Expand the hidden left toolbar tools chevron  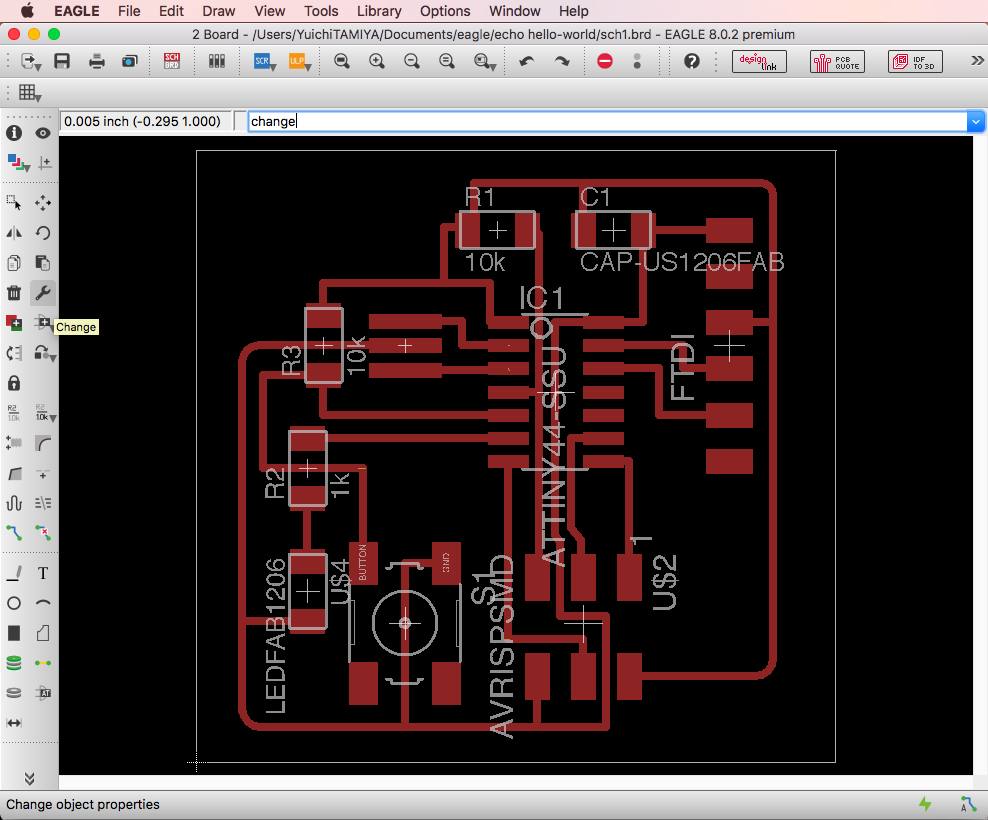pos(29,778)
